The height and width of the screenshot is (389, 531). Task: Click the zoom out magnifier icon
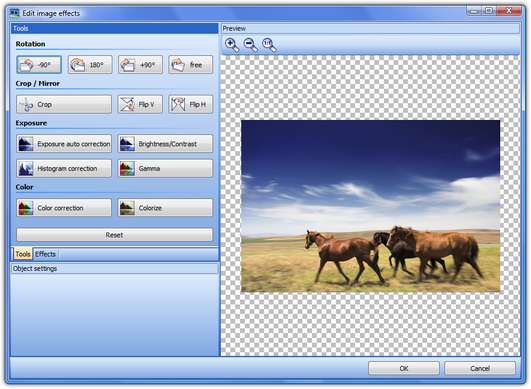pos(251,45)
